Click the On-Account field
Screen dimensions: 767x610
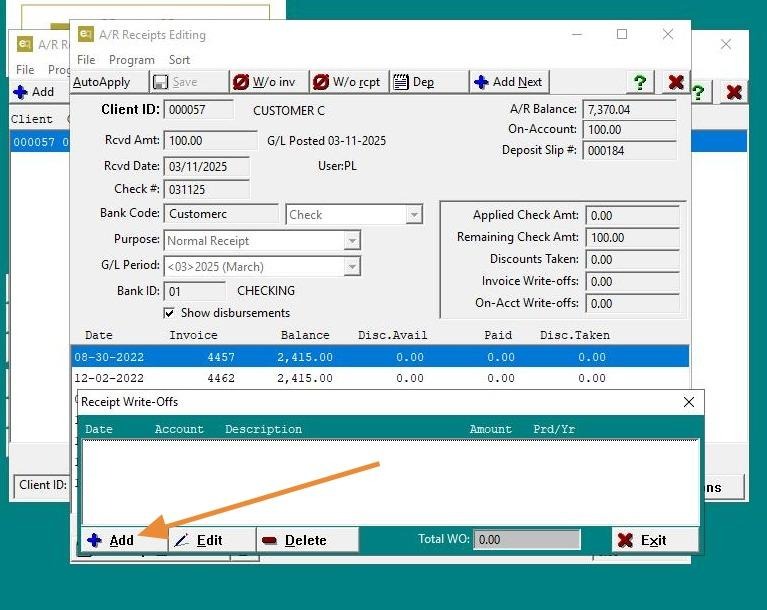coord(630,130)
